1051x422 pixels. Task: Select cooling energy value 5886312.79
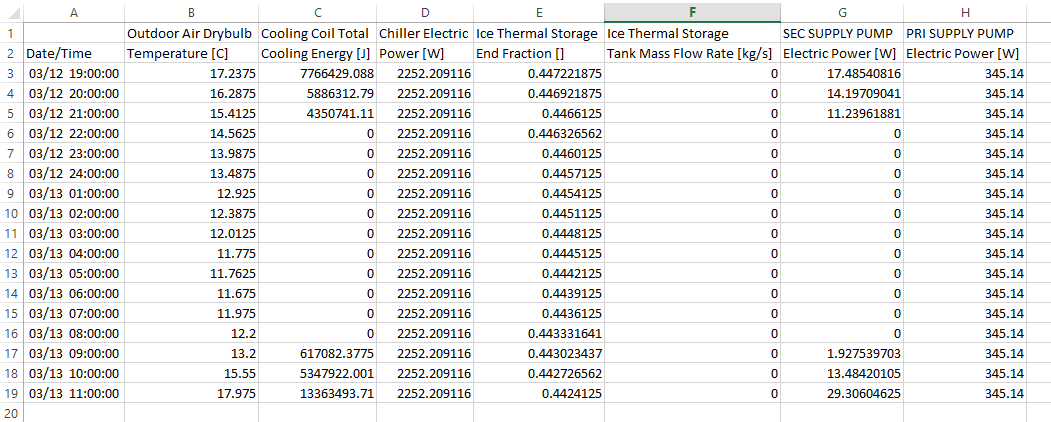coord(317,93)
